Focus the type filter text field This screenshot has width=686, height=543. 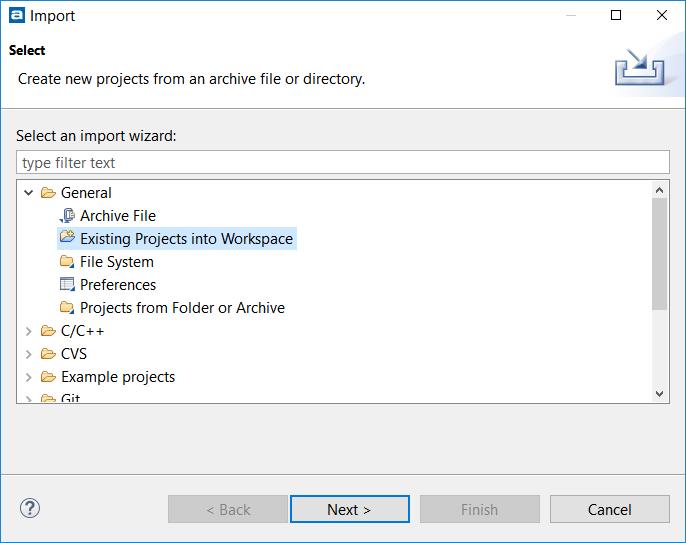343,162
